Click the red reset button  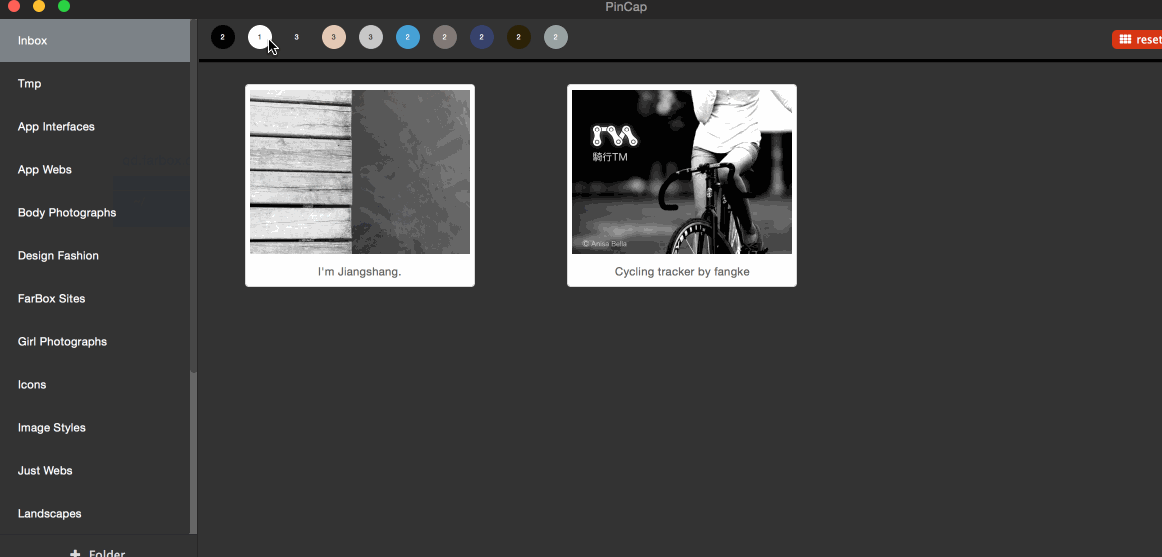point(1138,40)
